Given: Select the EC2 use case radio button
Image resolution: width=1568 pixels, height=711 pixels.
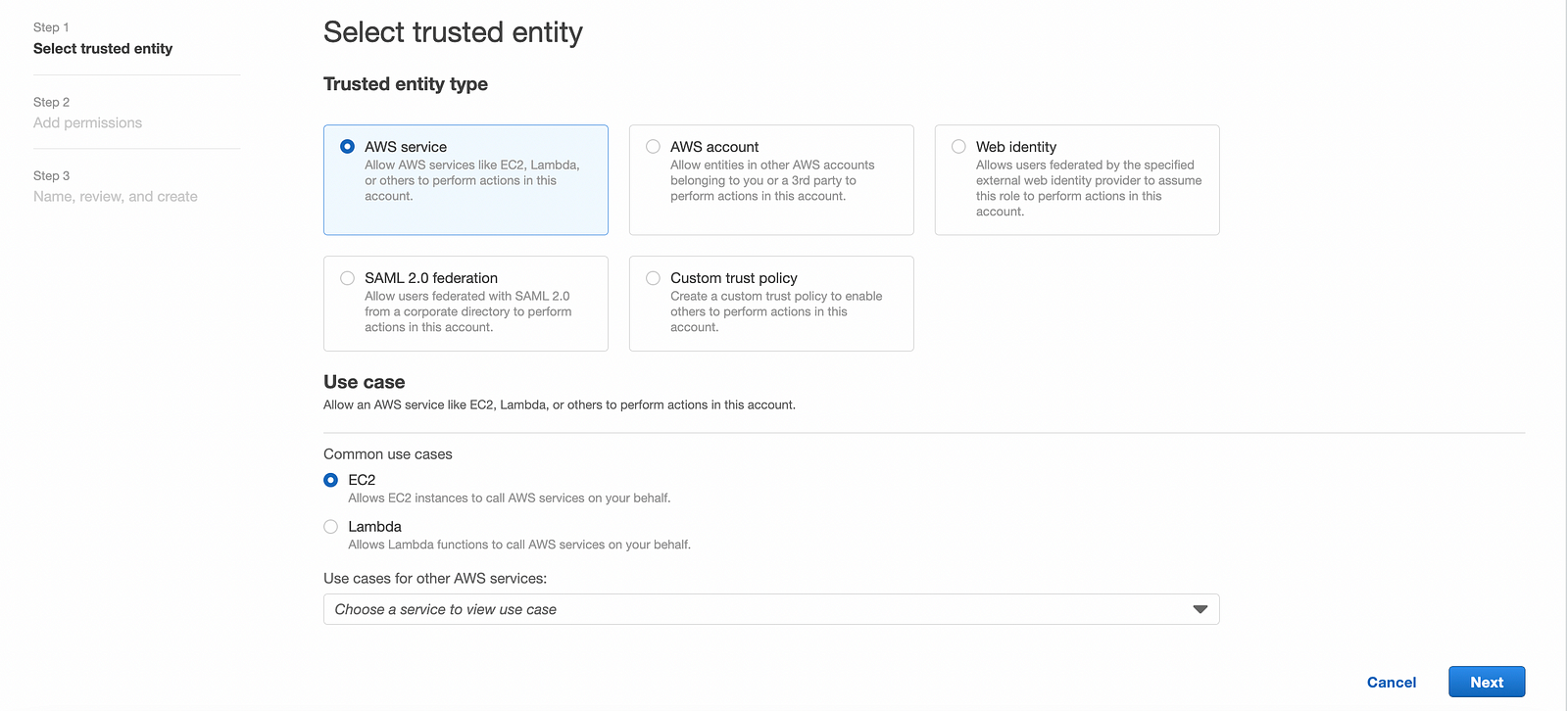Looking at the screenshot, I should (331, 480).
